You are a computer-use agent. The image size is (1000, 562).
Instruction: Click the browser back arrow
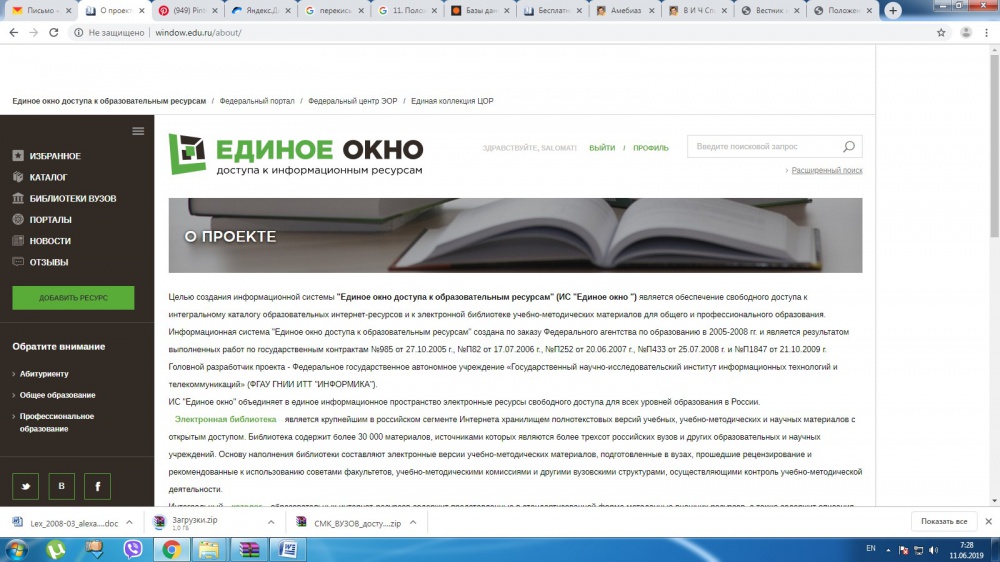(x=13, y=33)
